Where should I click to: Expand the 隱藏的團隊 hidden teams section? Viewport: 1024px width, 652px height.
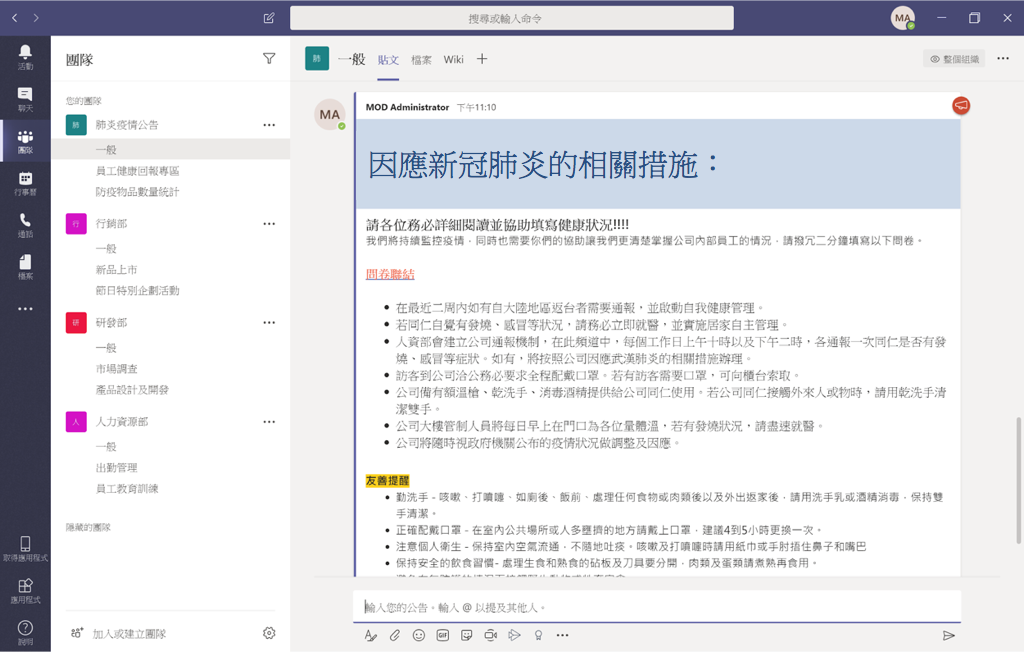pyautogui.click(x=88, y=527)
